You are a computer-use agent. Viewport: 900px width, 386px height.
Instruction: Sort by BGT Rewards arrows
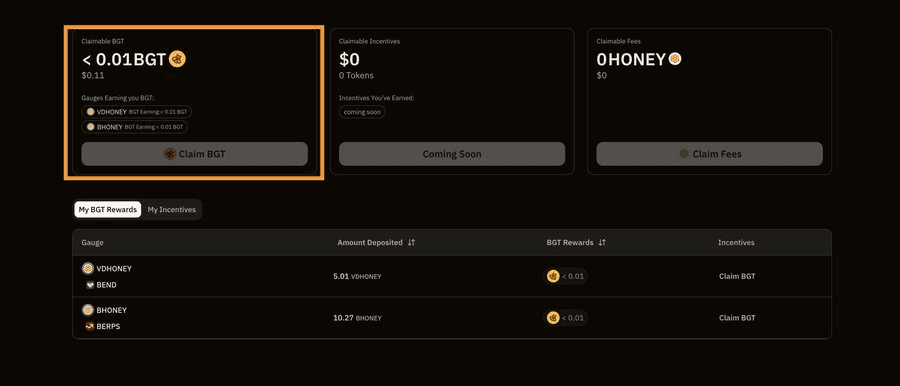tap(602, 243)
